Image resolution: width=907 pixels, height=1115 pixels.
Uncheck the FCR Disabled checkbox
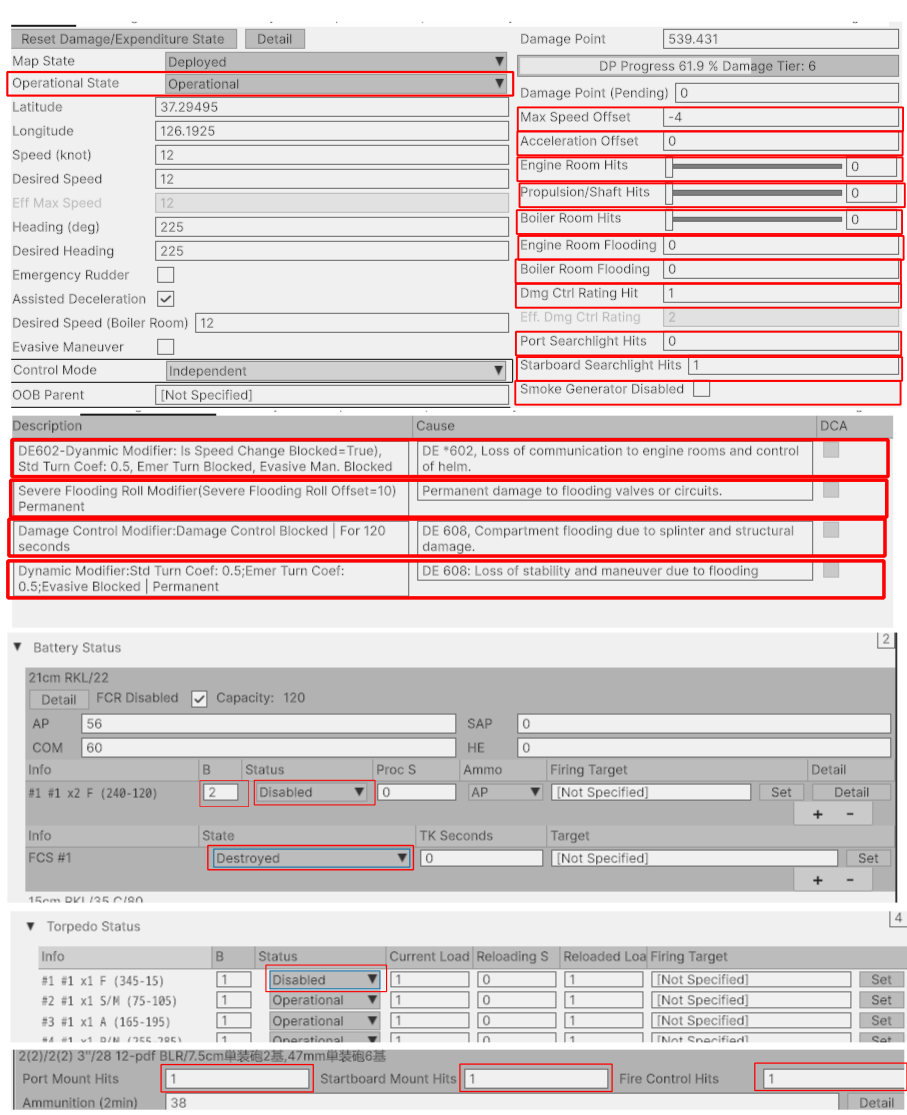click(199, 699)
